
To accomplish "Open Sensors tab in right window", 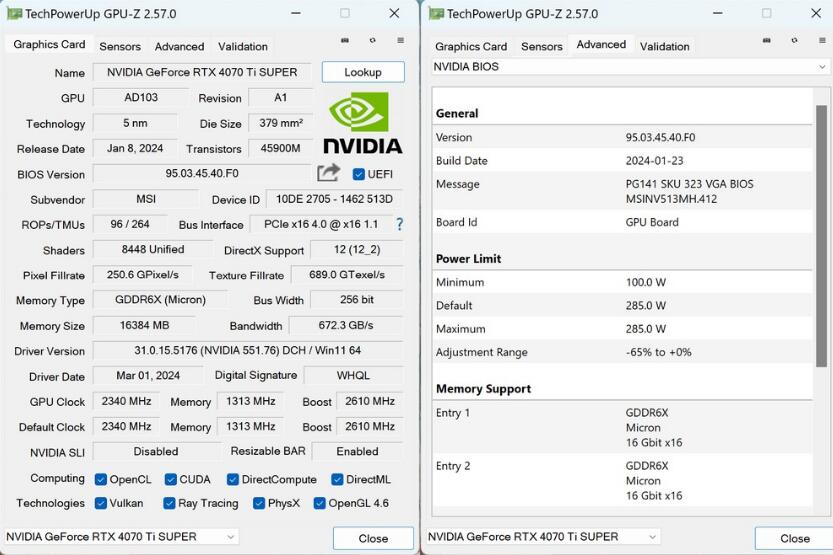I will [541, 47].
